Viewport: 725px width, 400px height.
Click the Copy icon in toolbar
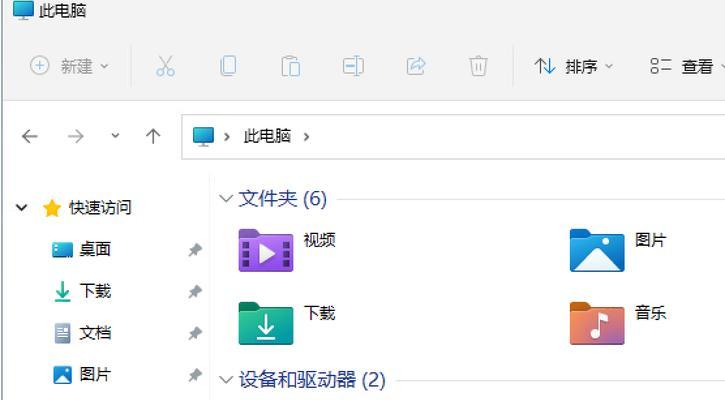click(228, 66)
